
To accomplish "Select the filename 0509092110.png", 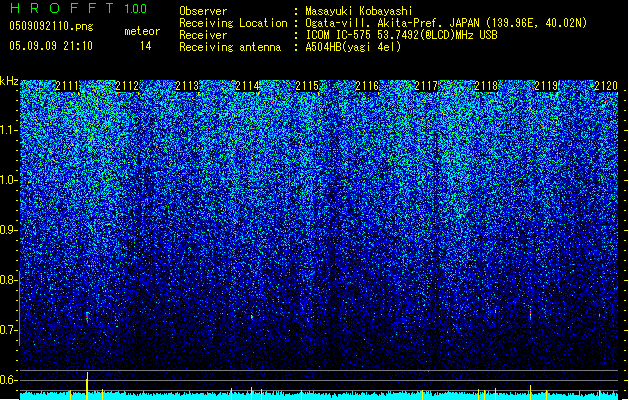I will coord(51,26).
